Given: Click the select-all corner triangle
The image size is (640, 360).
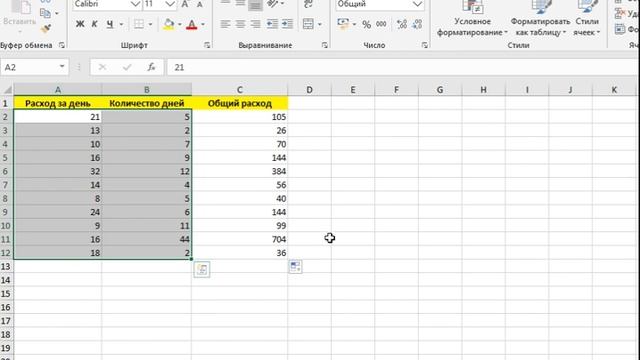Looking at the screenshot, I should pyautogui.click(x=7, y=90).
